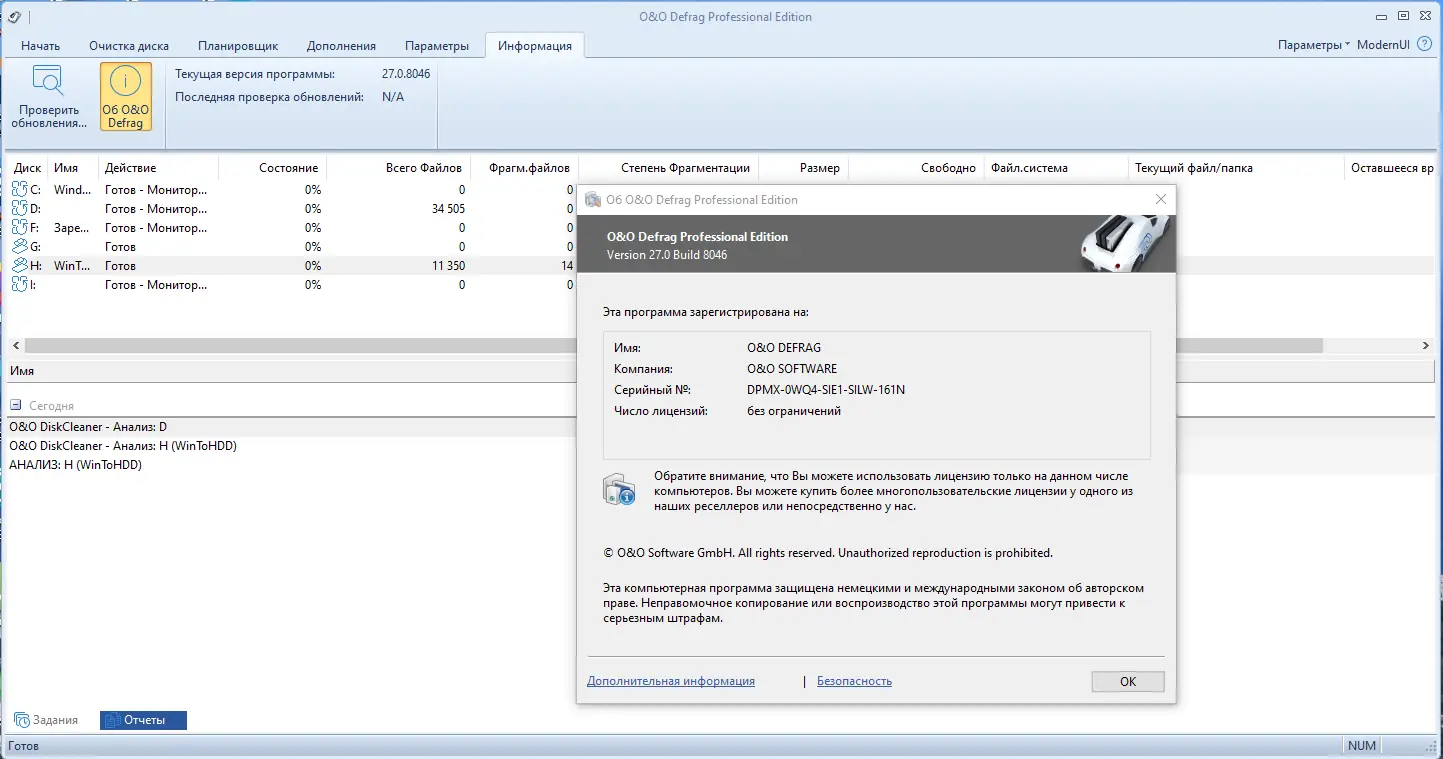Click the disk list's right scroll arrow
The width and height of the screenshot is (1443, 759).
click(1426, 345)
